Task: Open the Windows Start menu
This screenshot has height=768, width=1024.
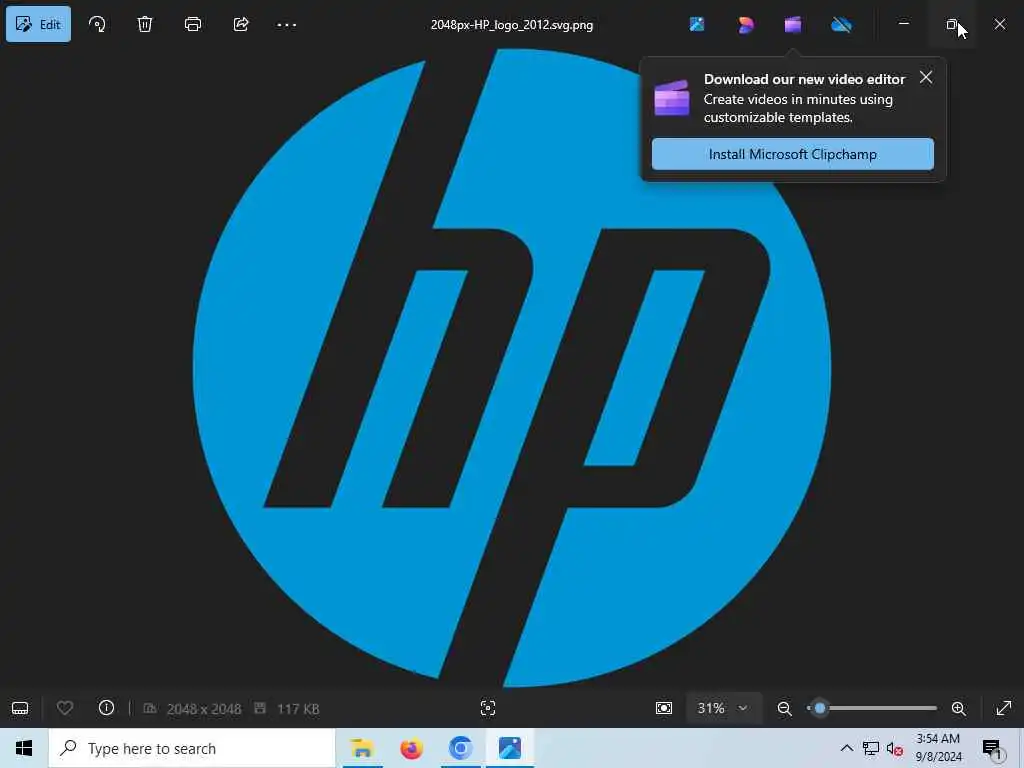Action: [x=24, y=748]
